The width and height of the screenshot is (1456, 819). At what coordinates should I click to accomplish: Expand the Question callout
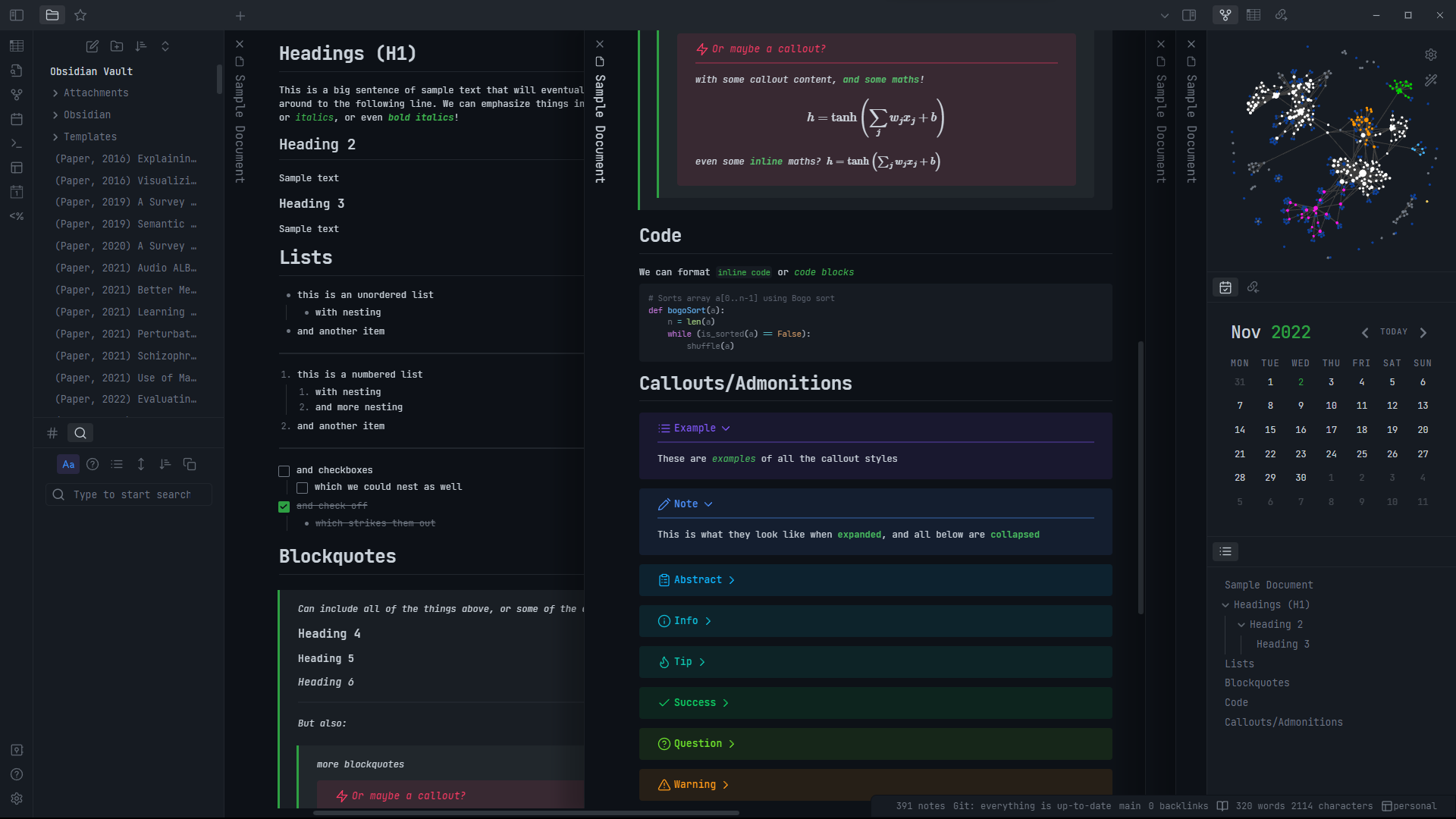tap(732, 744)
